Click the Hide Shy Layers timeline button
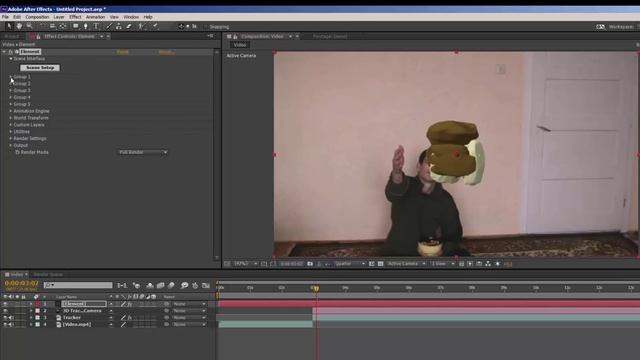The height and width of the screenshot is (360, 640). click(150, 285)
